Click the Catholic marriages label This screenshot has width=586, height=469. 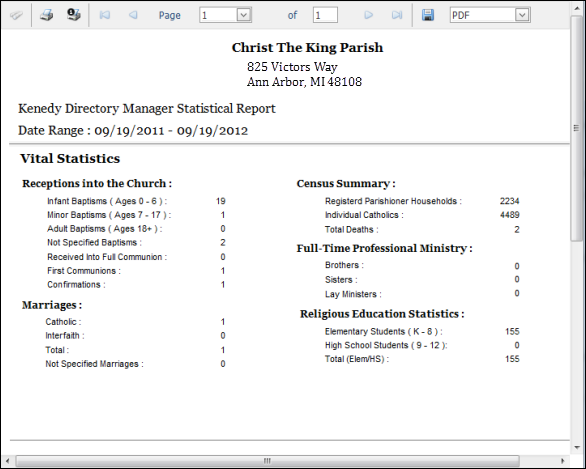click(x=63, y=322)
